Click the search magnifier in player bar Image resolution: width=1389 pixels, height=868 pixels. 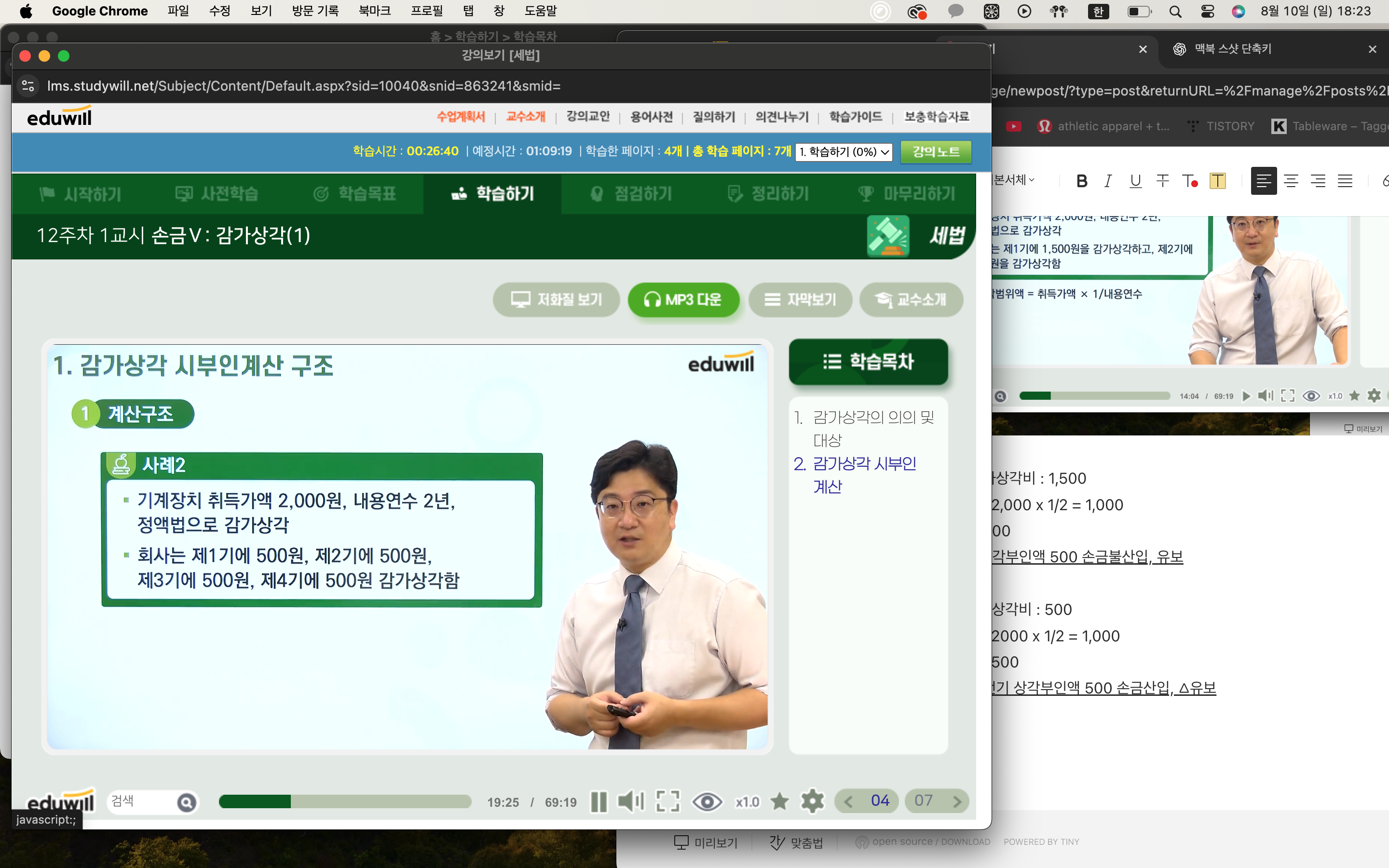tap(187, 802)
